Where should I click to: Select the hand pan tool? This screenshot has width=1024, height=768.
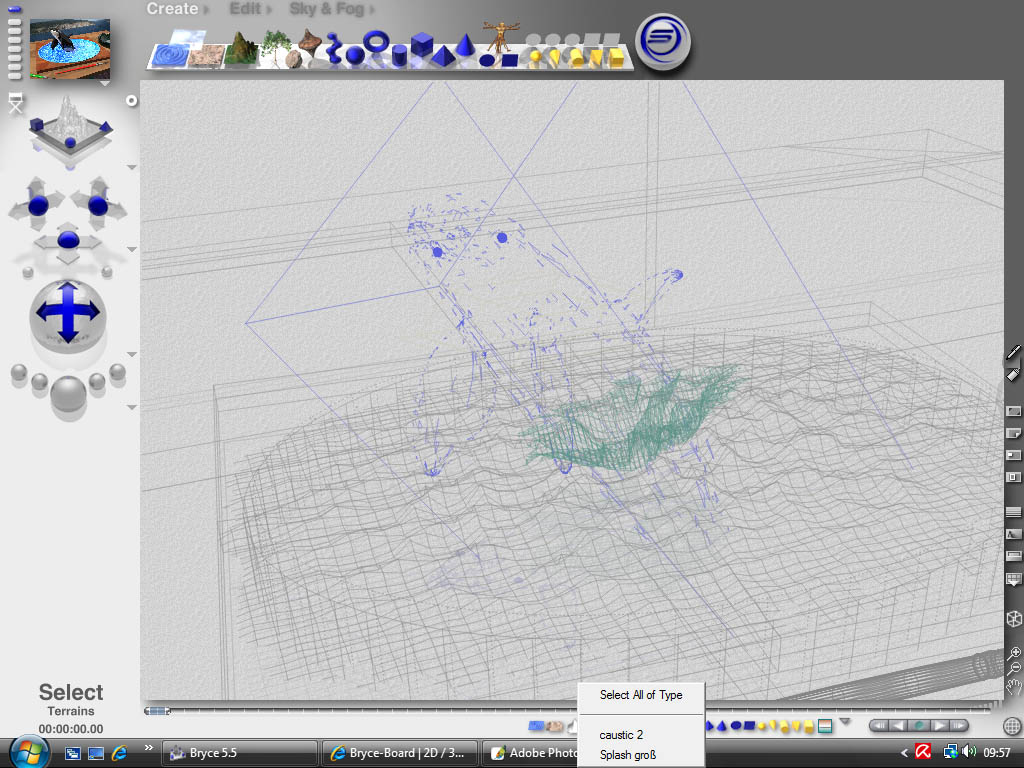(1014, 686)
